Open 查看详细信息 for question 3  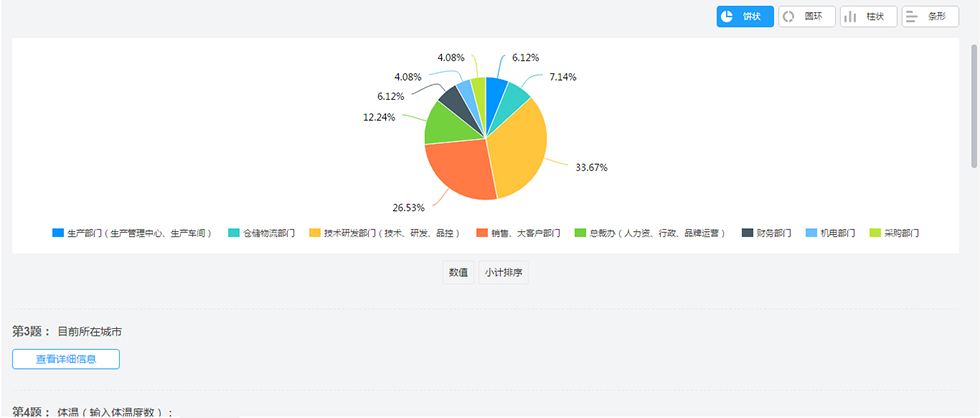66,359
